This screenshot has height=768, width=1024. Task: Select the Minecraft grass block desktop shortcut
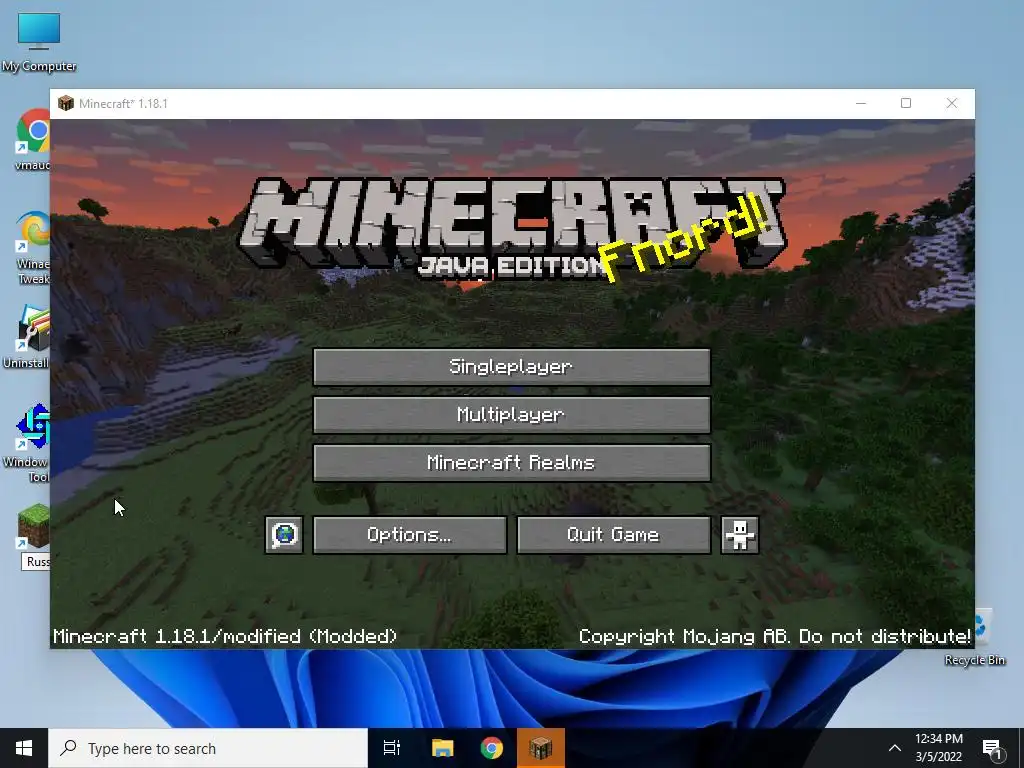click(x=34, y=536)
